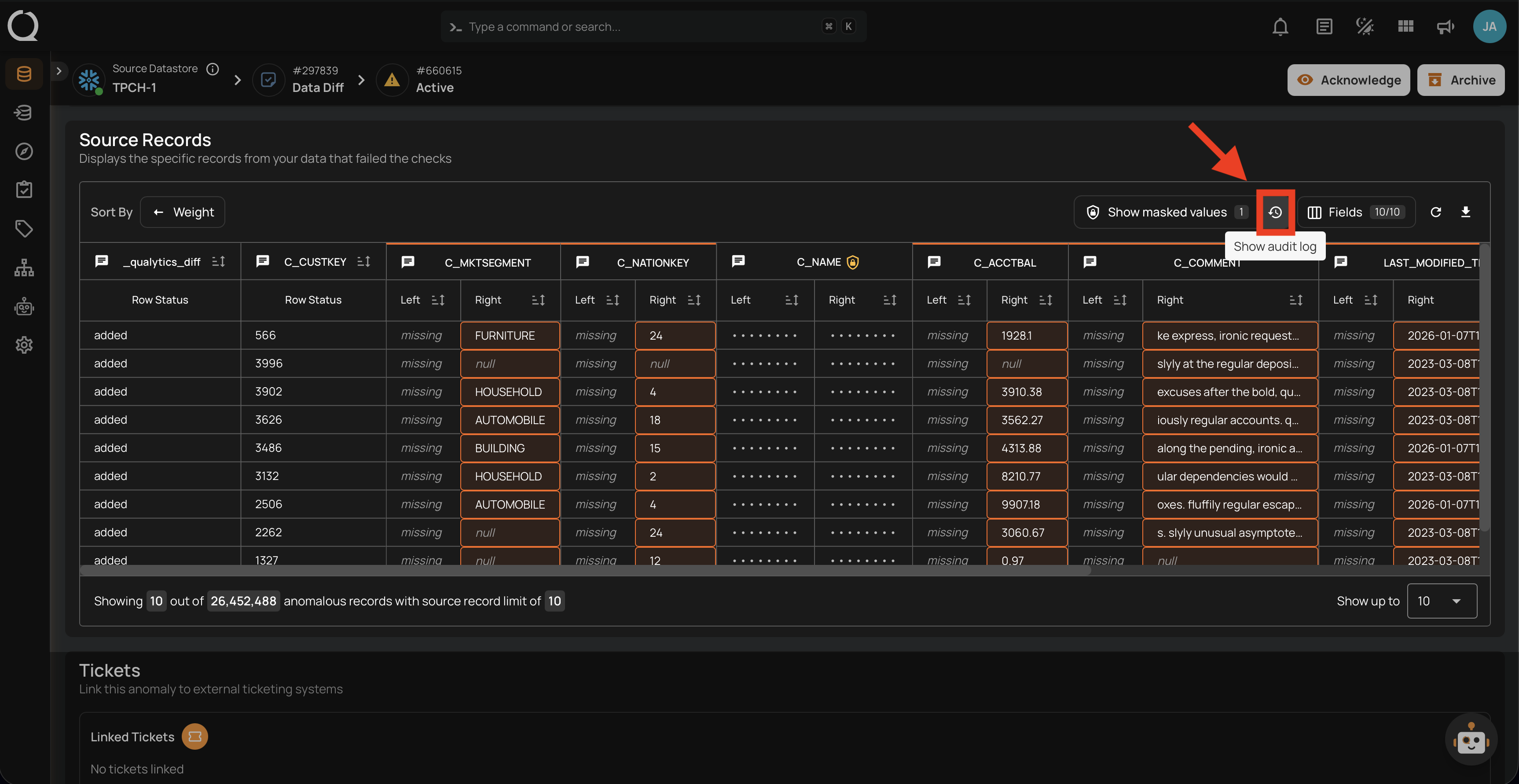The width and height of the screenshot is (1519, 784).
Task: Click comment icon on C_NATIONKEY column
Action: [583, 262]
